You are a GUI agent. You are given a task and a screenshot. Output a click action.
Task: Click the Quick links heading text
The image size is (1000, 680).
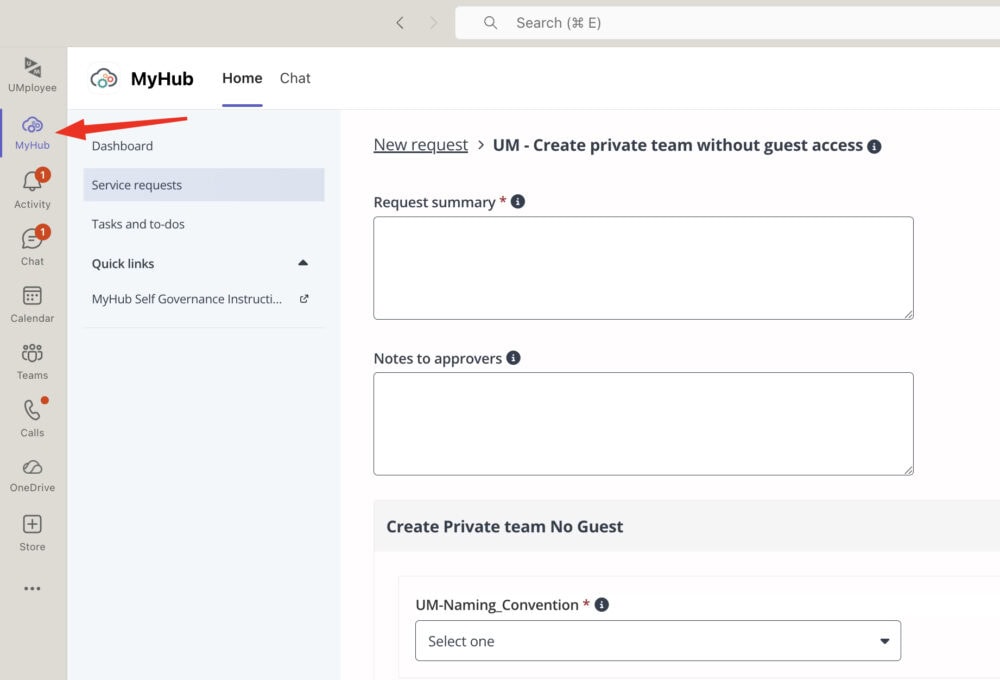tap(122, 263)
